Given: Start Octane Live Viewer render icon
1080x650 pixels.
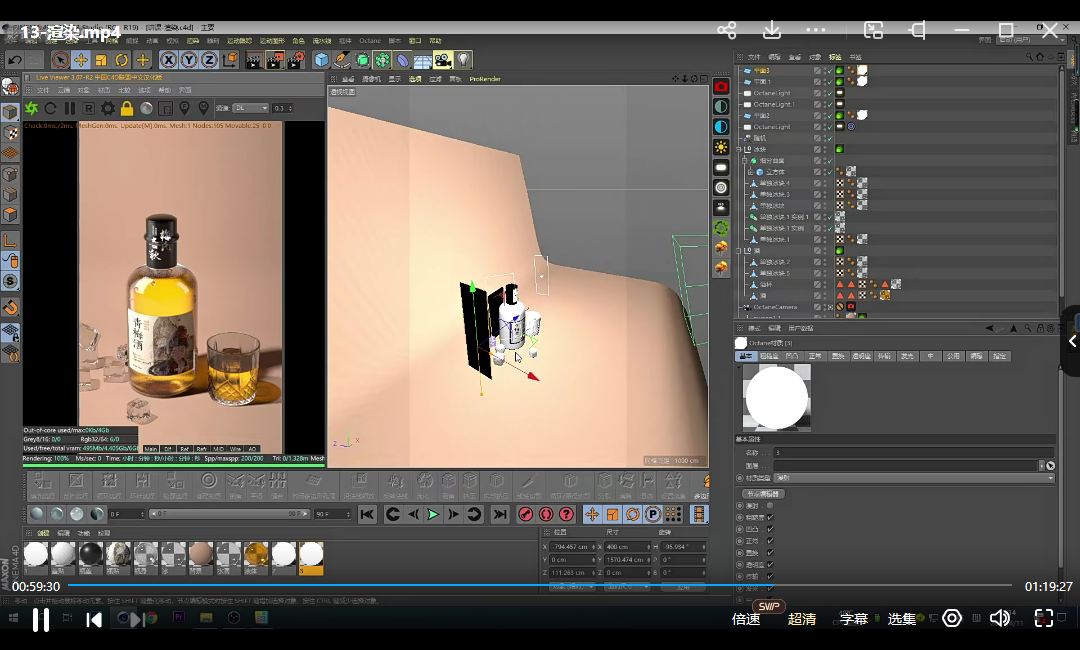Looking at the screenshot, I should tap(32, 108).
